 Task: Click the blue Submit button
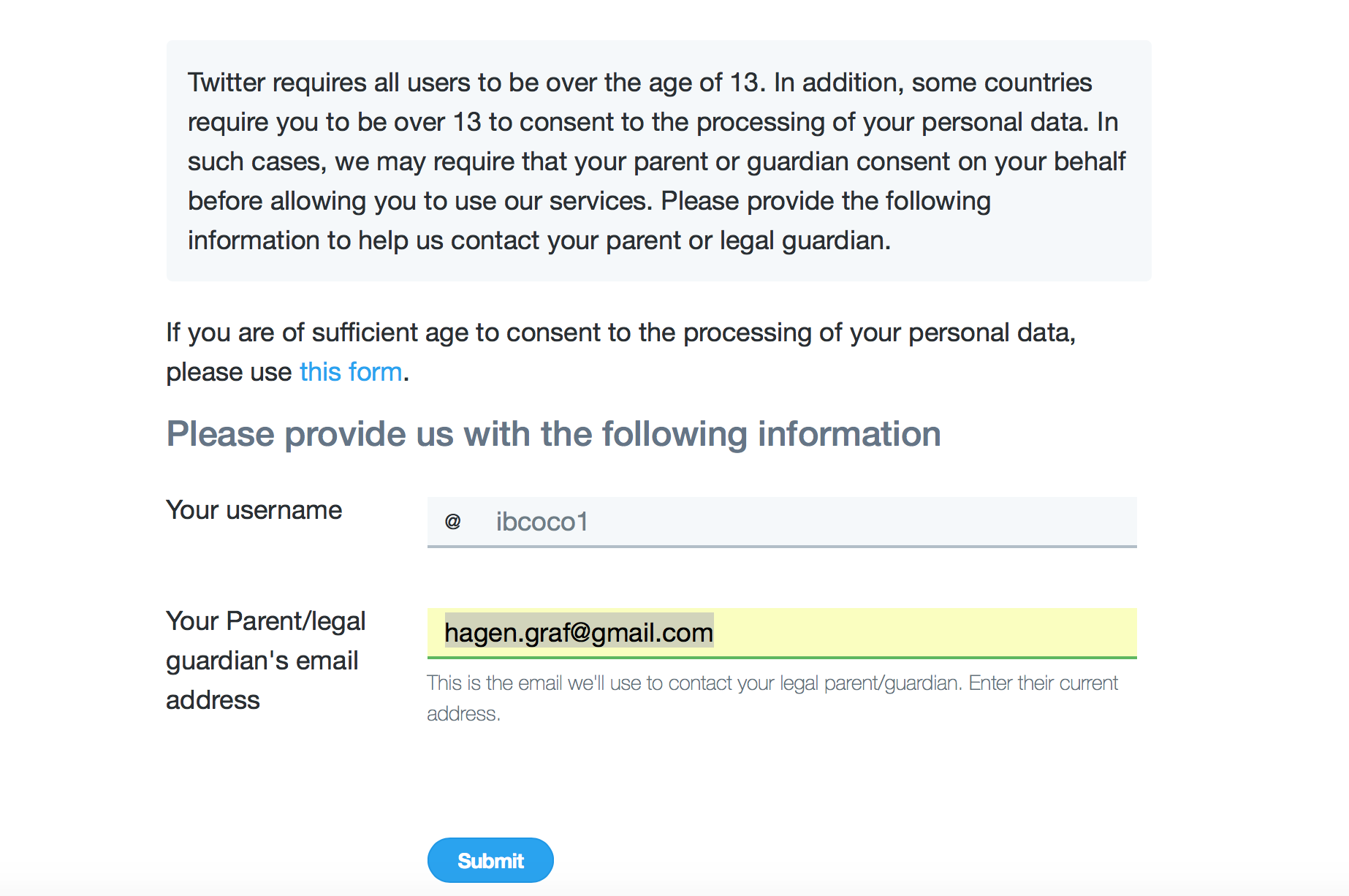[490, 860]
